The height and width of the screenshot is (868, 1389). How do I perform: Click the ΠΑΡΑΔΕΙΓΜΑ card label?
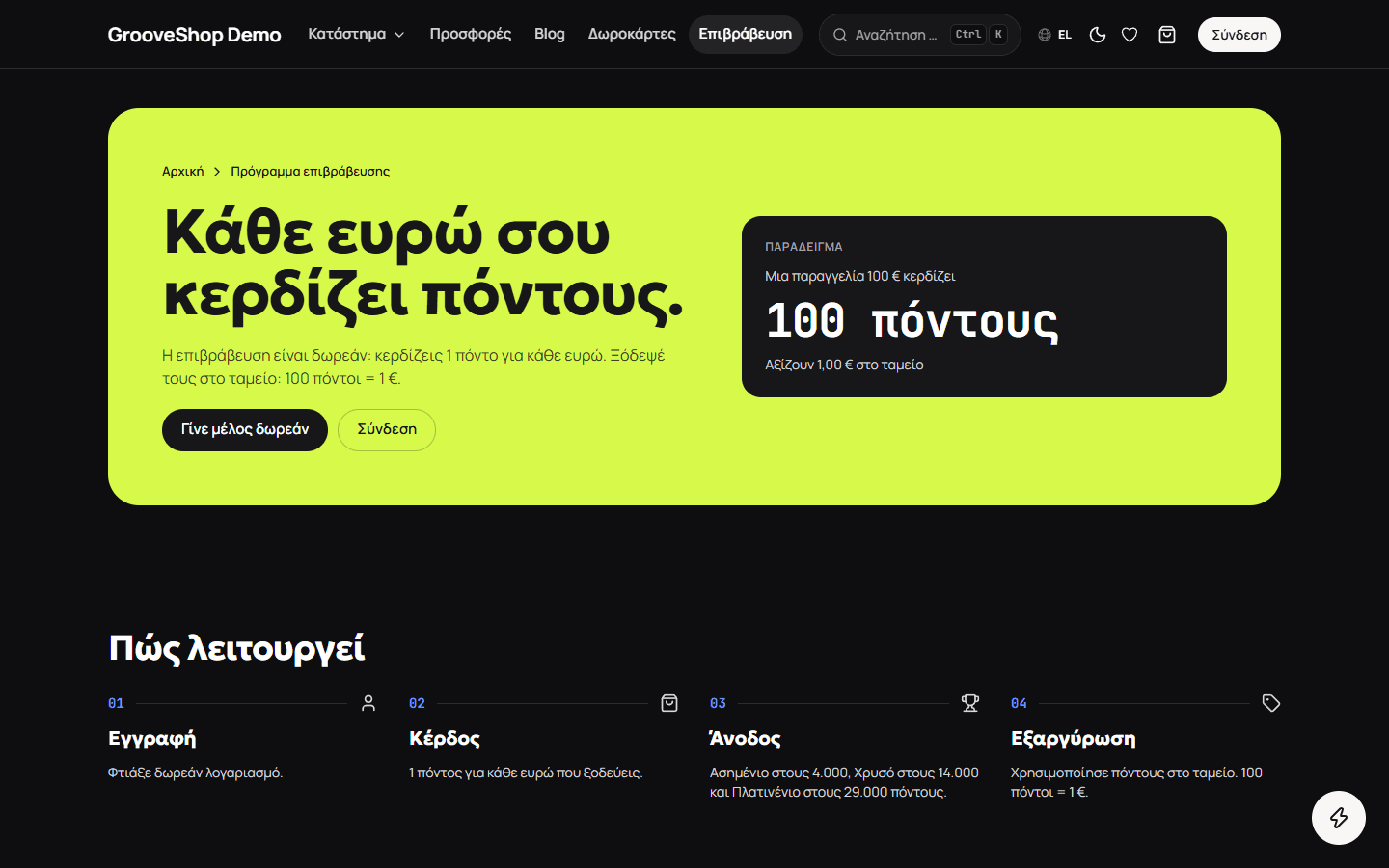point(803,247)
